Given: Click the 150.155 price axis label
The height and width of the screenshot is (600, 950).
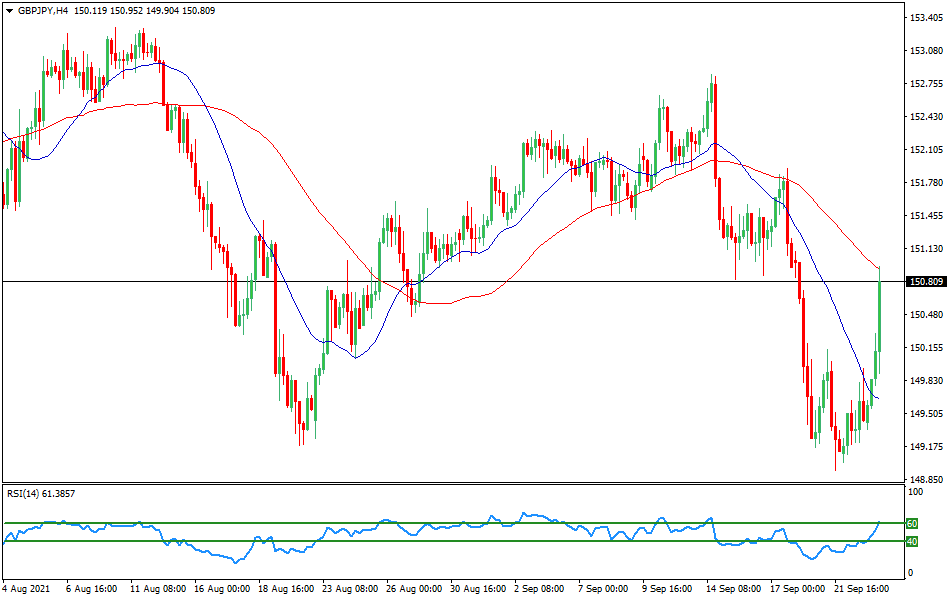Looking at the screenshot, I should point(925,348).
